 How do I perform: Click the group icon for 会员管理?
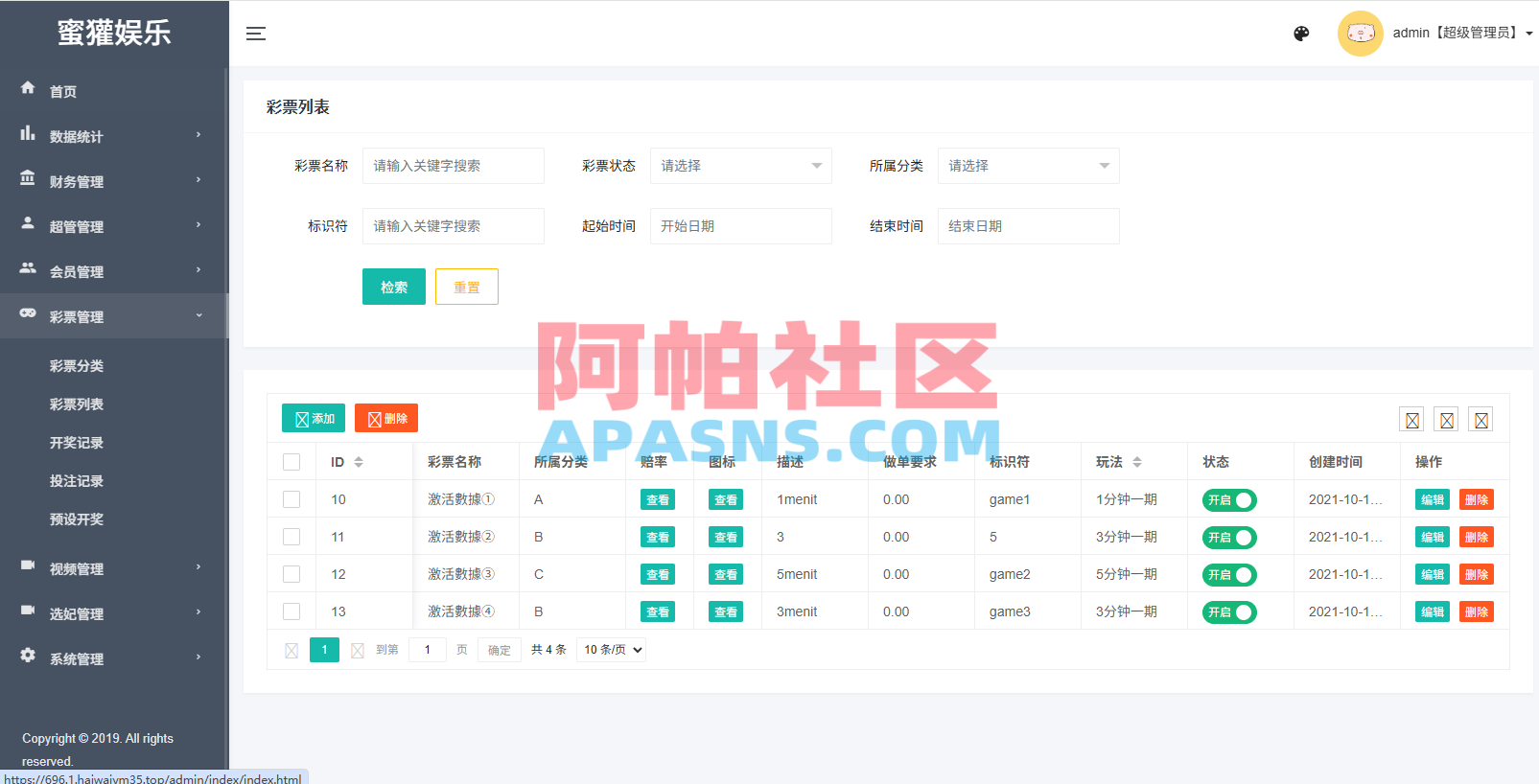click(x=28, y=268)
